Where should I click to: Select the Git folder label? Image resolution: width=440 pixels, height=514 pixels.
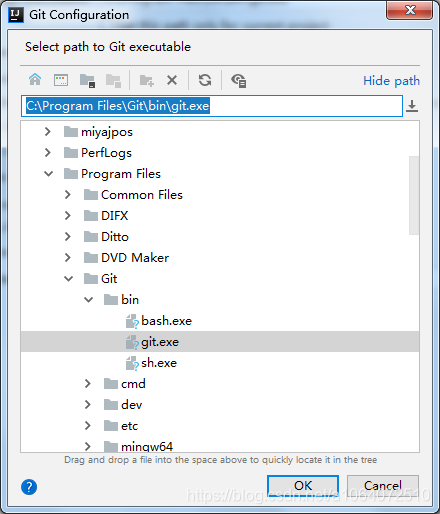109,279
